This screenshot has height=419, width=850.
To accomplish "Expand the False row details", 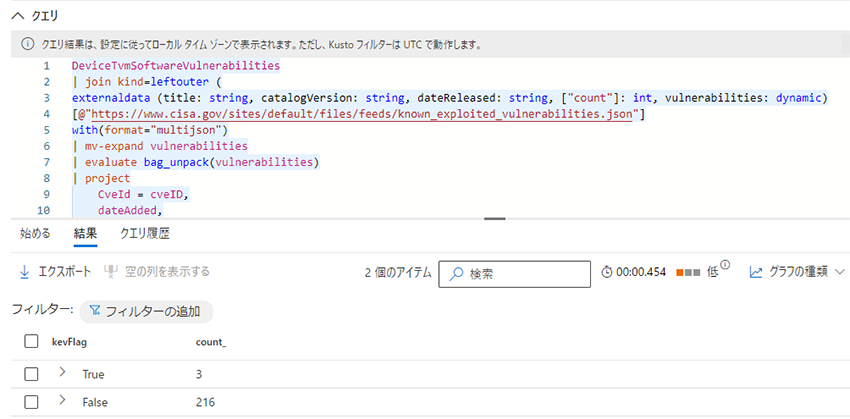I will [62, 401].
